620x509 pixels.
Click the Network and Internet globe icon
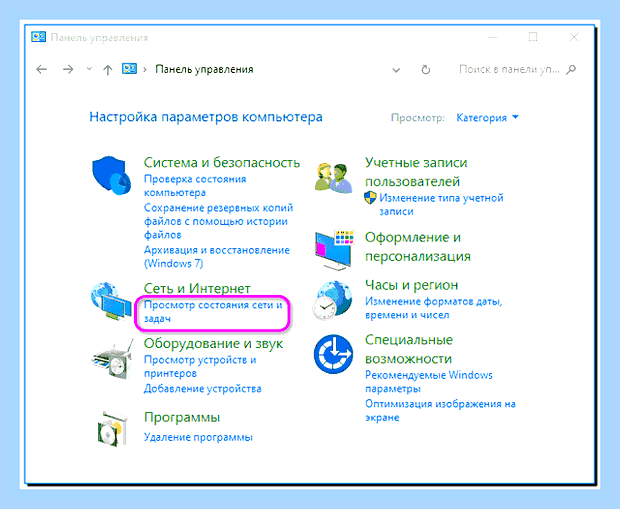(111, 302)
